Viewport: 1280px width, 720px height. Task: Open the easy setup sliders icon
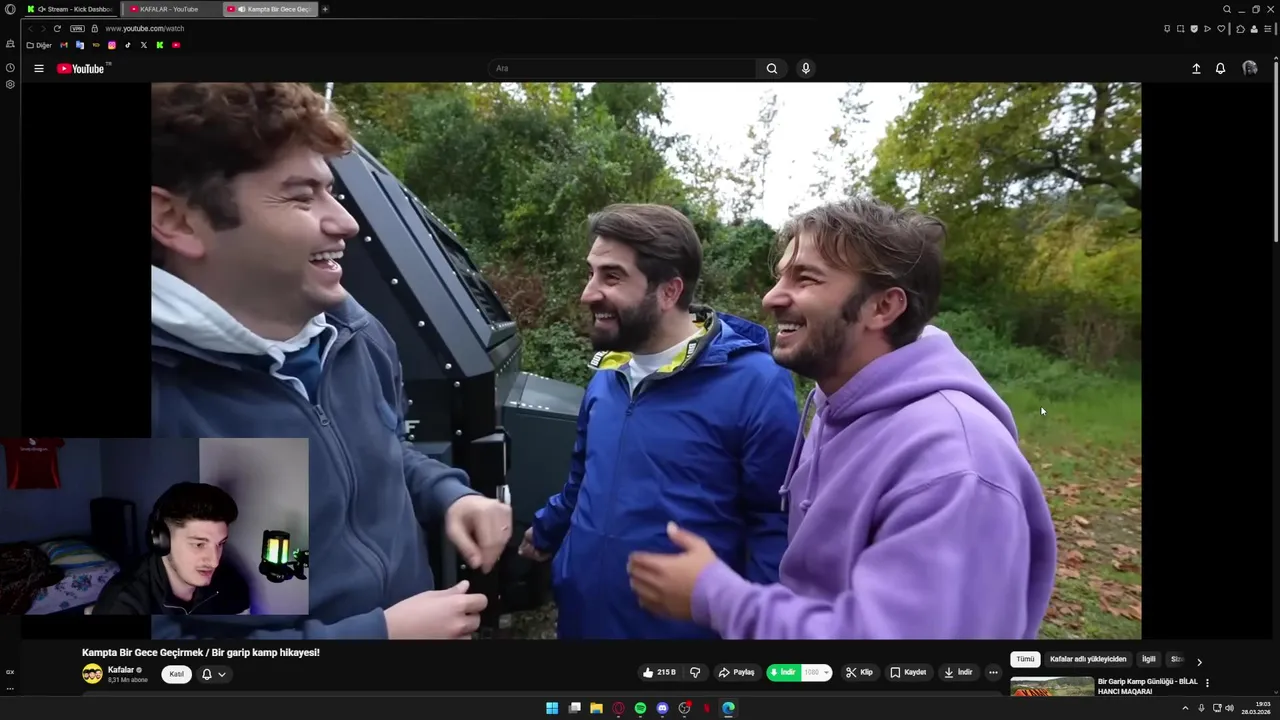coord(1267,29)
